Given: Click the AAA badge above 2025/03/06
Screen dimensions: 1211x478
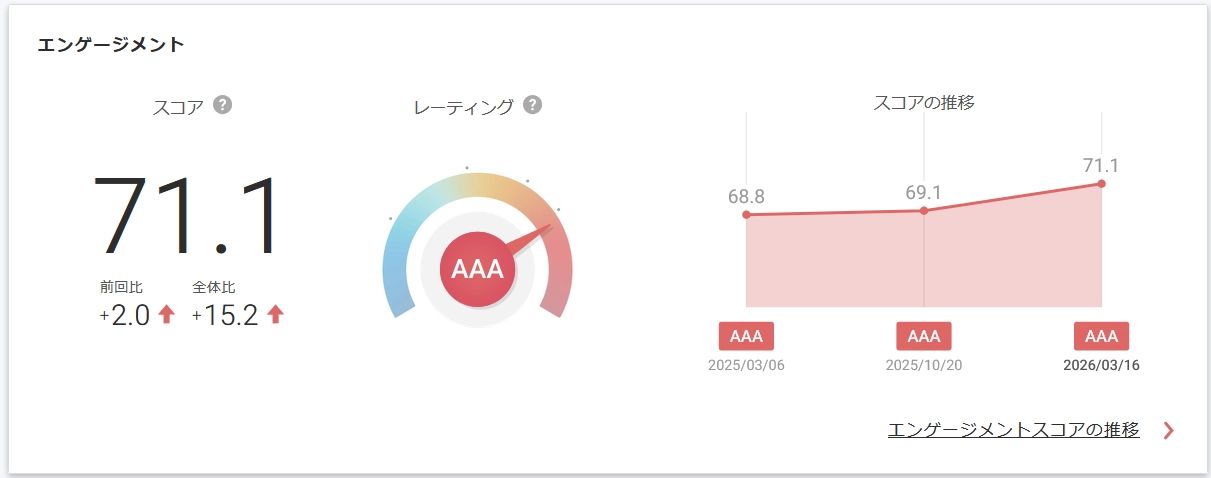Looking at the screenshot, I should [746, 336].
